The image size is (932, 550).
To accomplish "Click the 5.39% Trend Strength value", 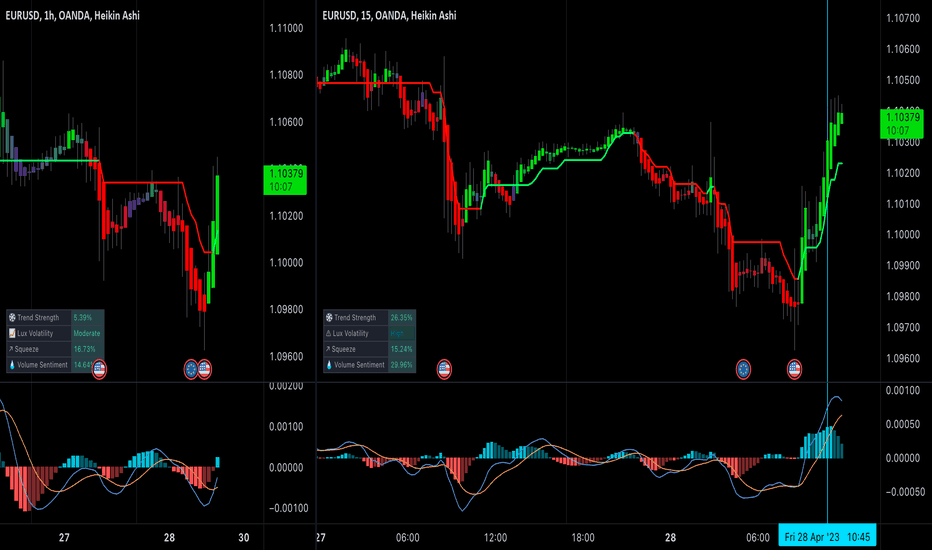I will click(x=83, y=318).
